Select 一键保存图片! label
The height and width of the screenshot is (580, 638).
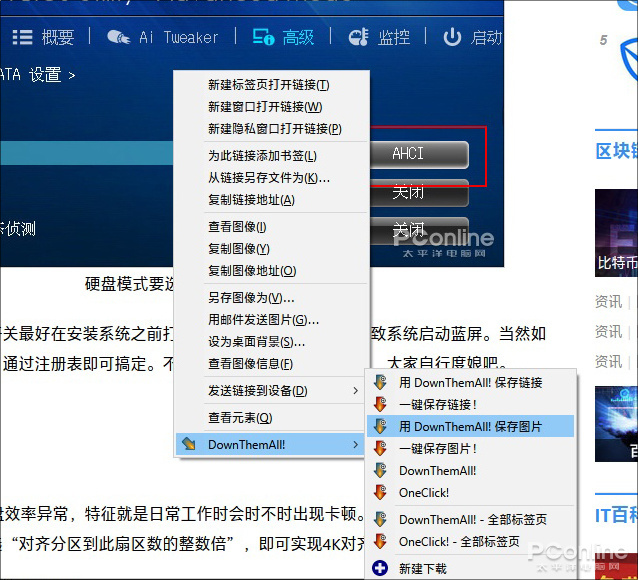coord(437,449)
